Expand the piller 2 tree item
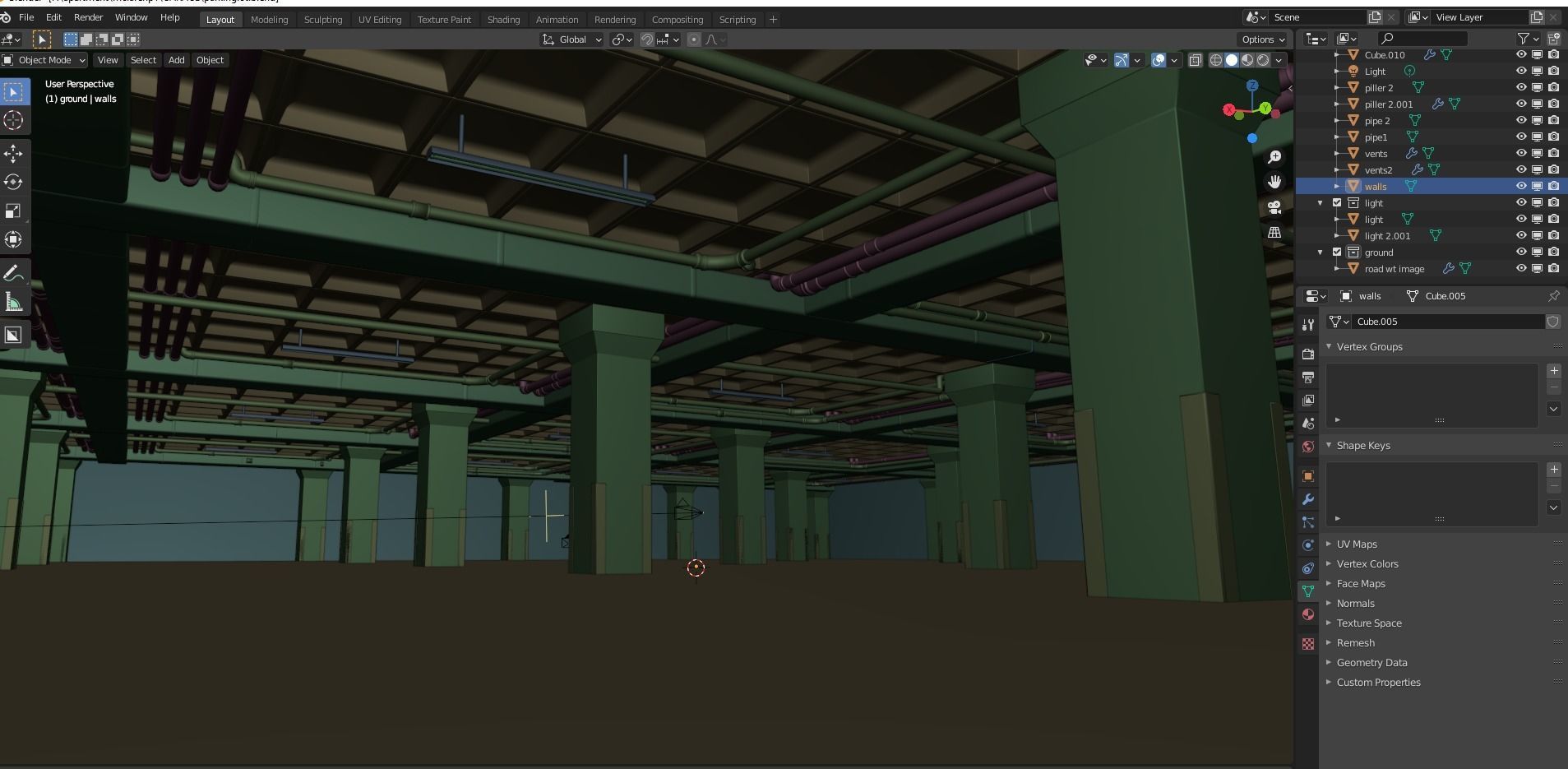This screenshot has width=1568, height=769. pos(1337,87)
